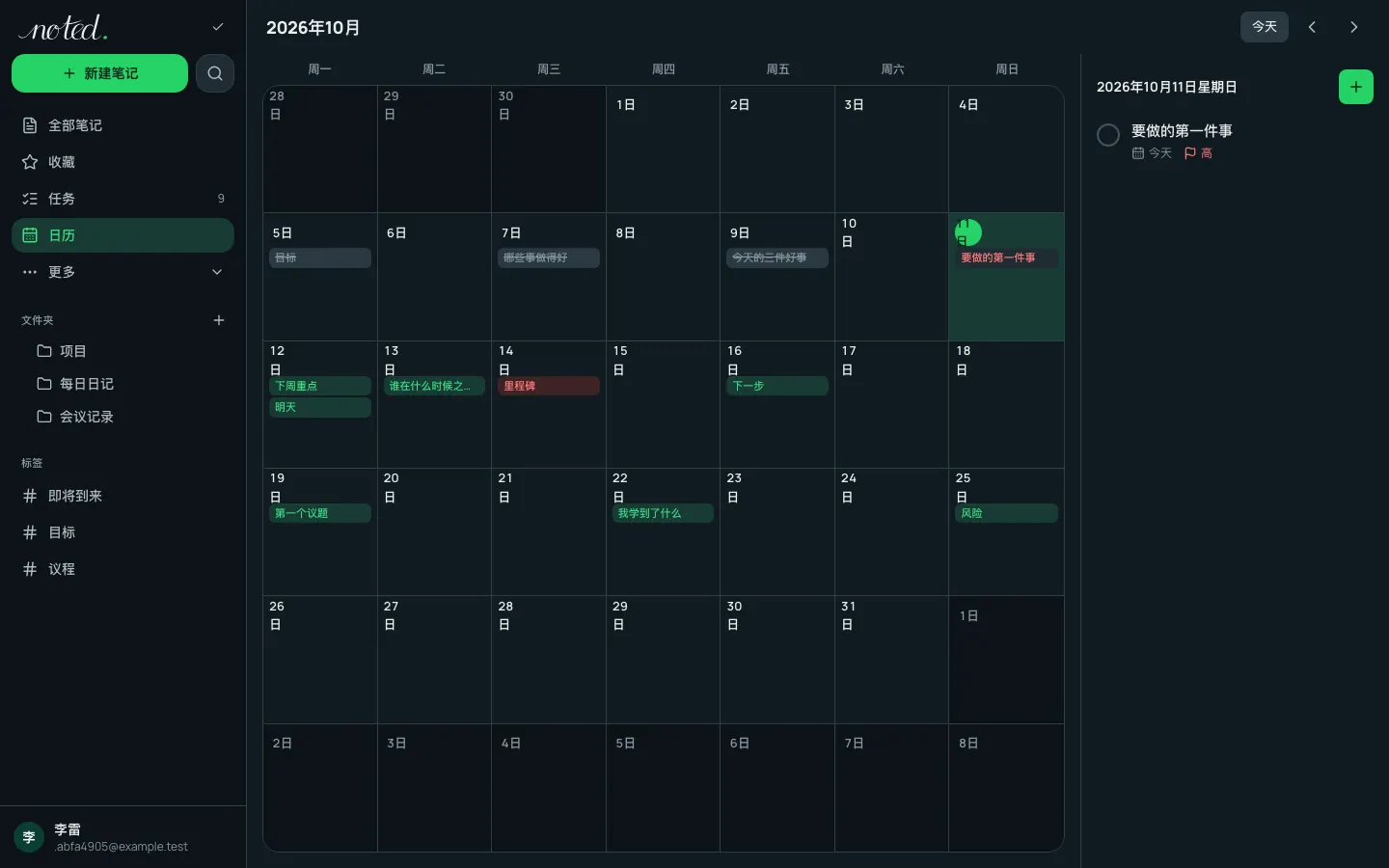Select October 1日 cell under 周四
This screenshot has width=1389, height=868.
[663, 149]
